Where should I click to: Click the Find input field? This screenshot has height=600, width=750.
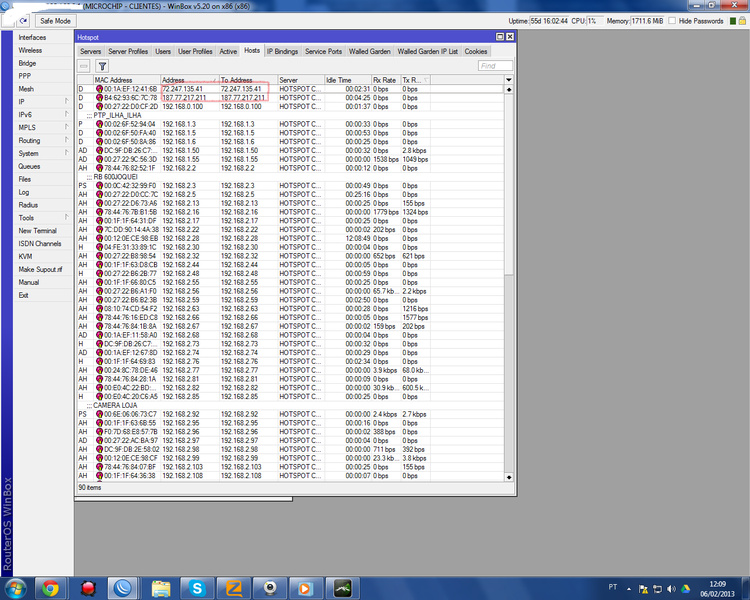(495, 66)
